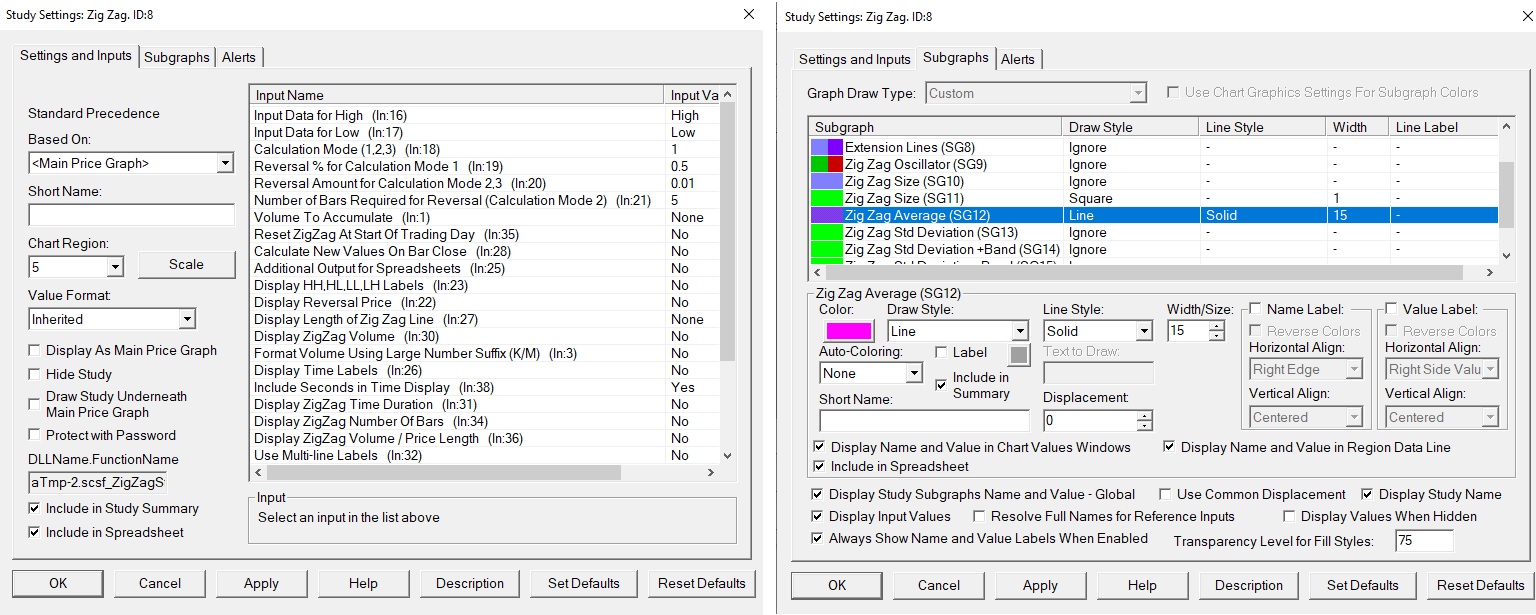Enable the Hide Study checkbox
The width and height of the screenshot is (1536, 615).
pyautogui.click(x=35, y=374)
